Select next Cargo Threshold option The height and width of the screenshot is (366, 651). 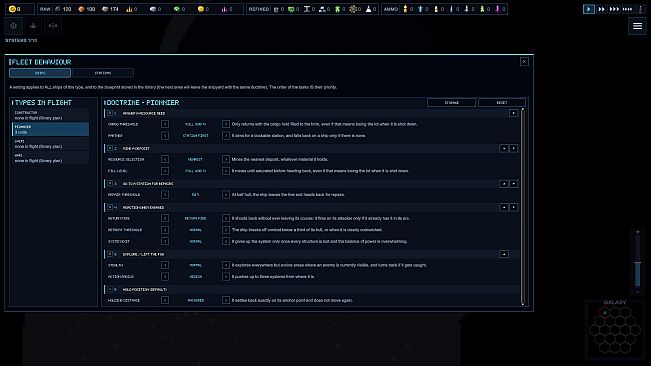[x=226, y=124]
